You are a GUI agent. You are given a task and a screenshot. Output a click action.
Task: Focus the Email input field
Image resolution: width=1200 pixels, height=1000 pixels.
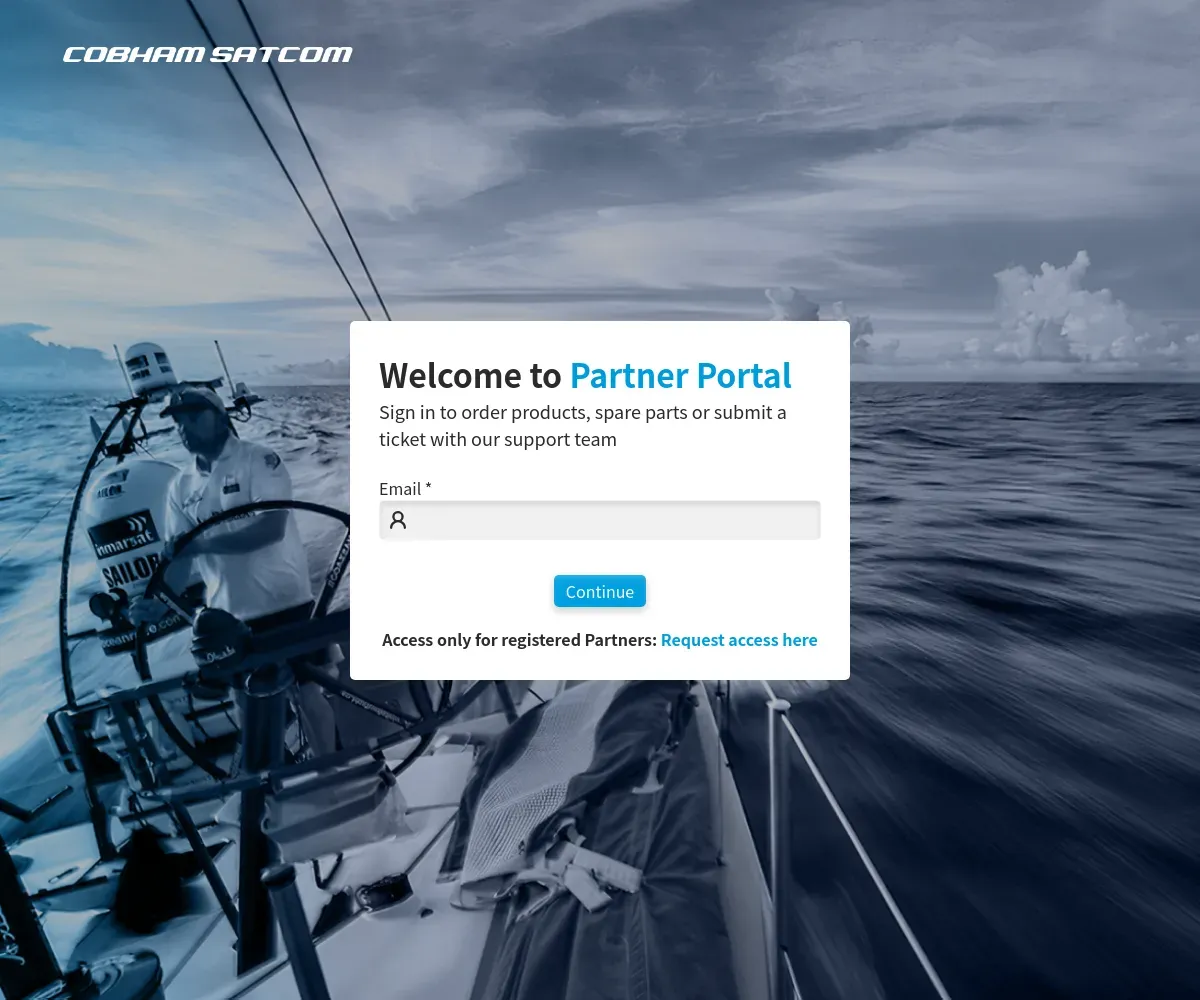pos(600,520)
